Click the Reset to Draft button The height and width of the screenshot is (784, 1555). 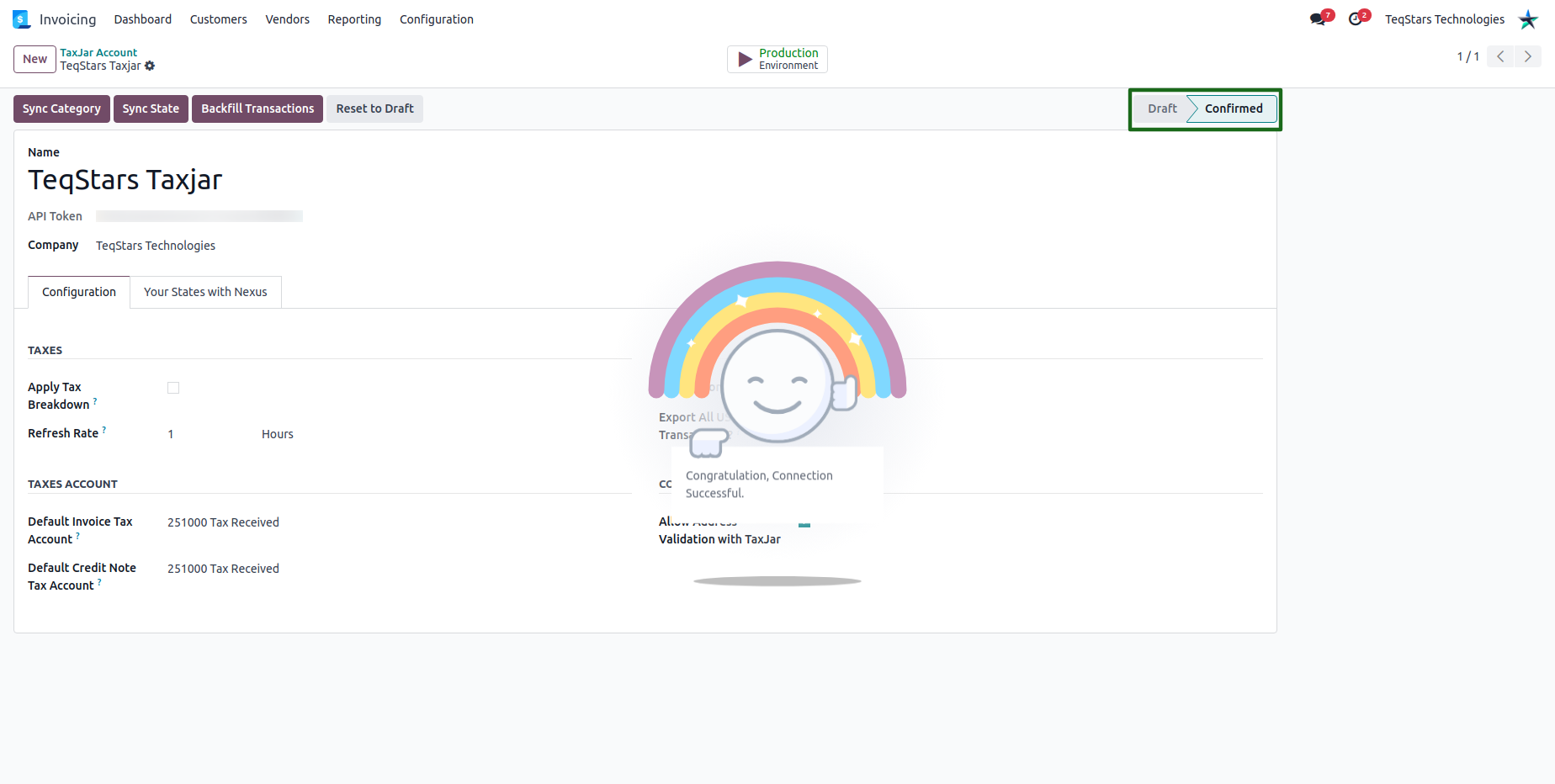click(374, 109)
